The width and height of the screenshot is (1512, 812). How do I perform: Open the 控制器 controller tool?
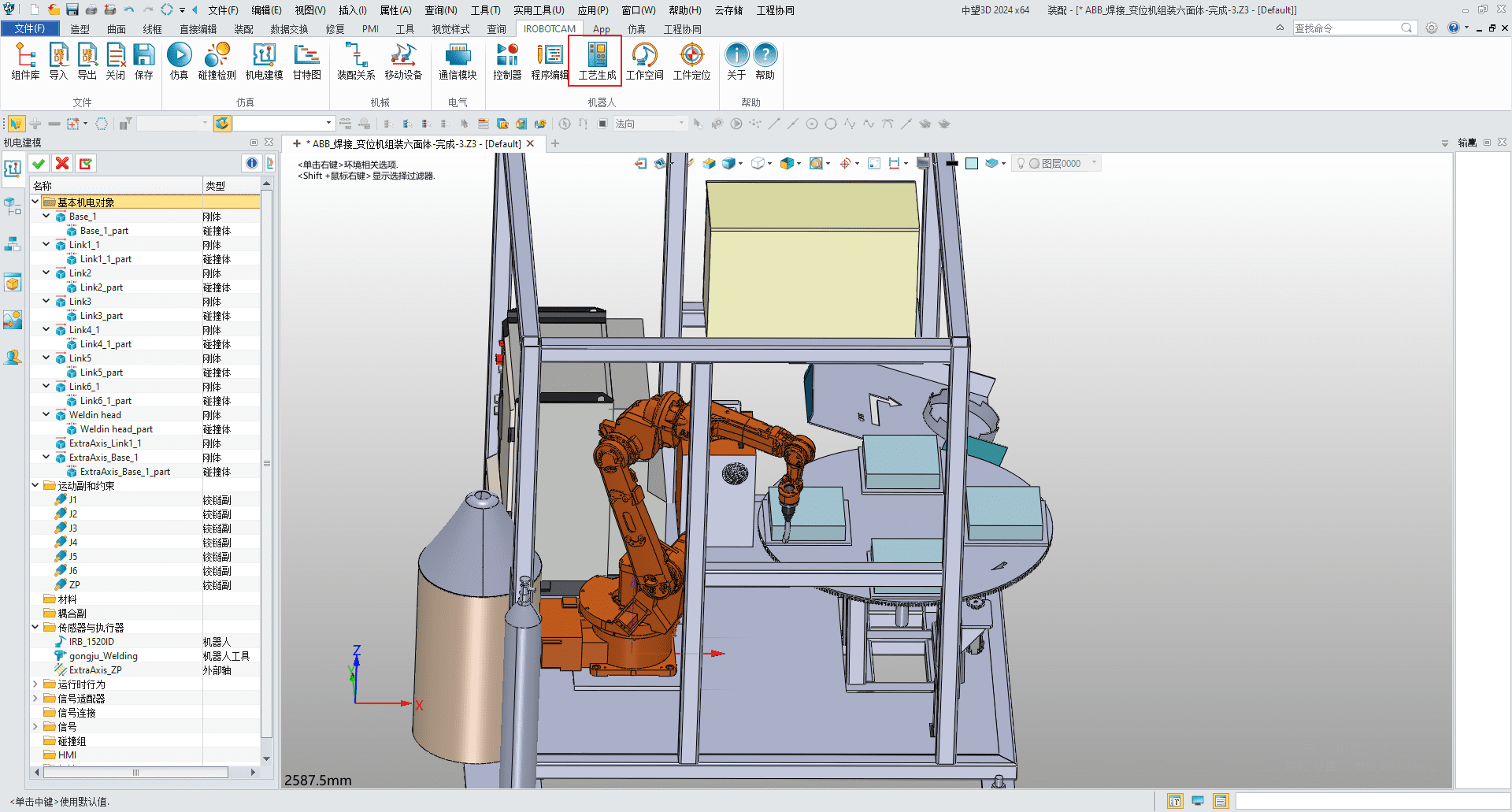tap(507, 61)
